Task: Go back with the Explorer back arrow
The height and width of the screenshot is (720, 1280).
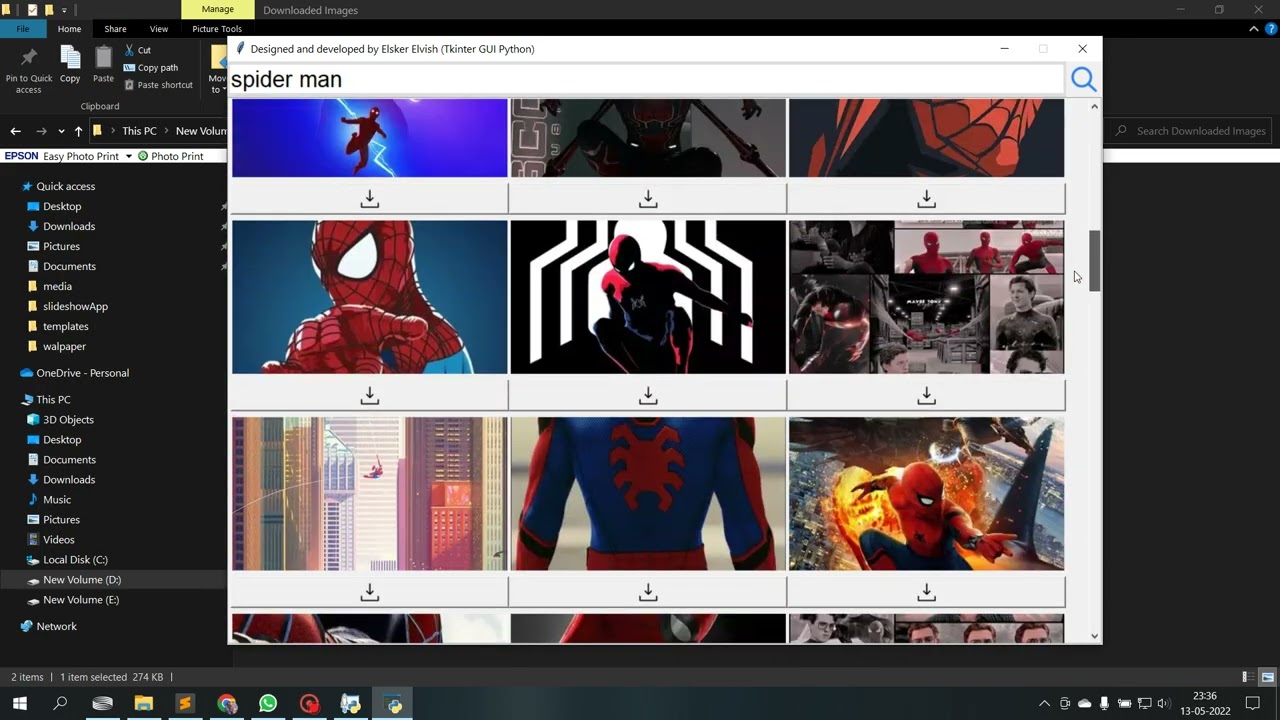Action: (x=15, y=131)
